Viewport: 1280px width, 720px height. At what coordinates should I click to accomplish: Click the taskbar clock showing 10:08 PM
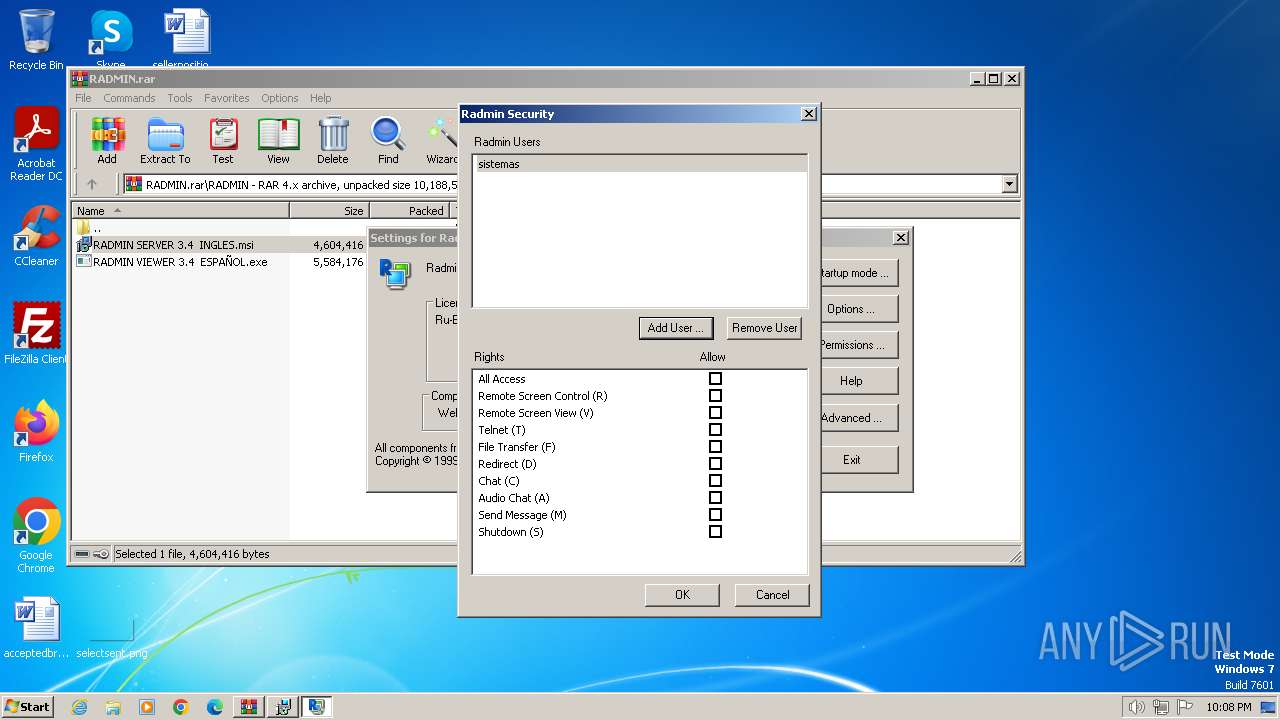1228,707
